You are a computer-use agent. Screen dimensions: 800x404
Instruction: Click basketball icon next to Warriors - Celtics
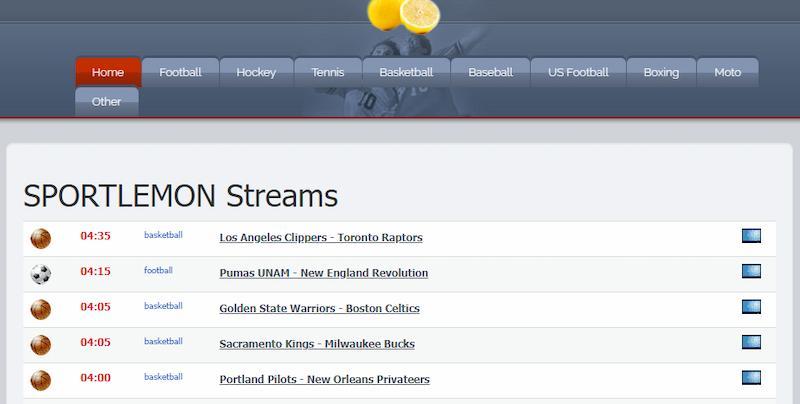click(41, 310)
